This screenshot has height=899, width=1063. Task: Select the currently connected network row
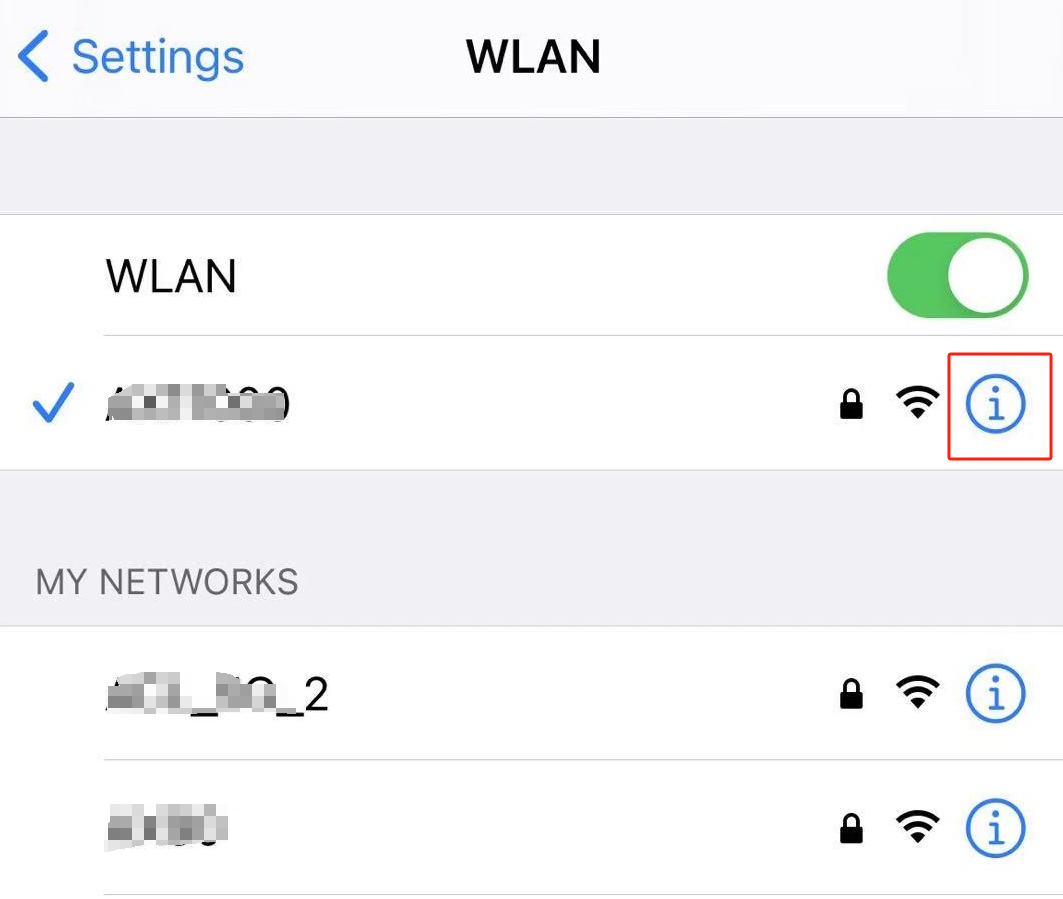click(532, 403)
